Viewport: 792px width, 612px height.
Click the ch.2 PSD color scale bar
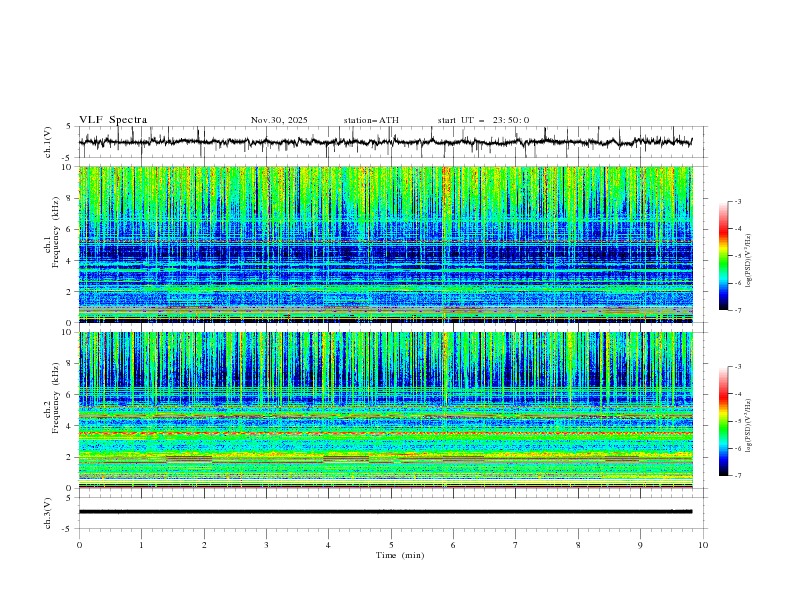pyautogui.click(x=723, y=421)
